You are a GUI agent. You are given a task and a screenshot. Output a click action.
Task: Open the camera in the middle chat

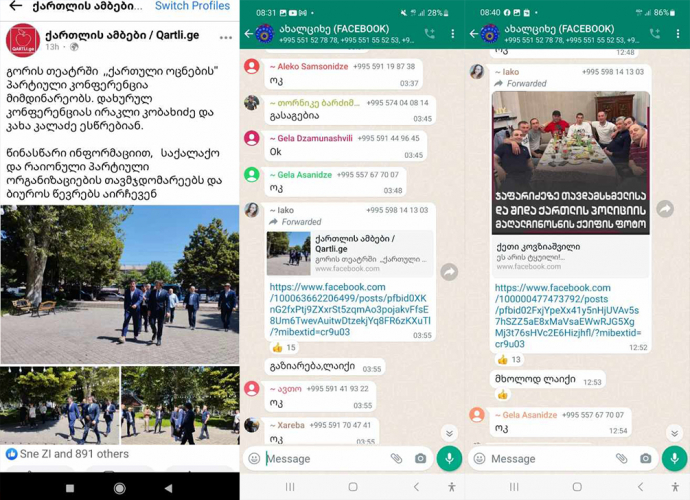click(x=420, y=459)
